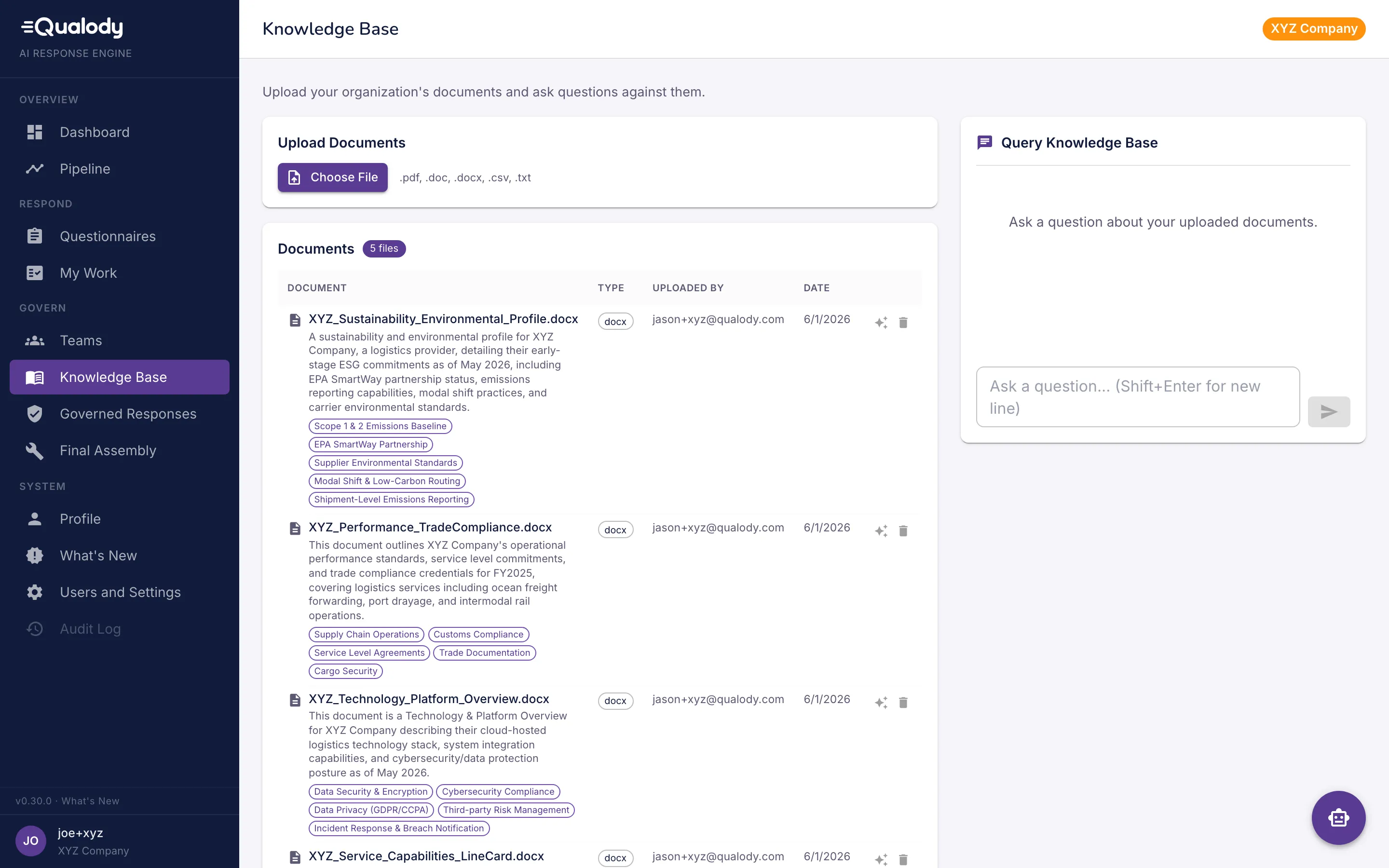Viewport: 1389px width, 868px height.
Task: Open the Dashboard page
Action: click(120, 132)
